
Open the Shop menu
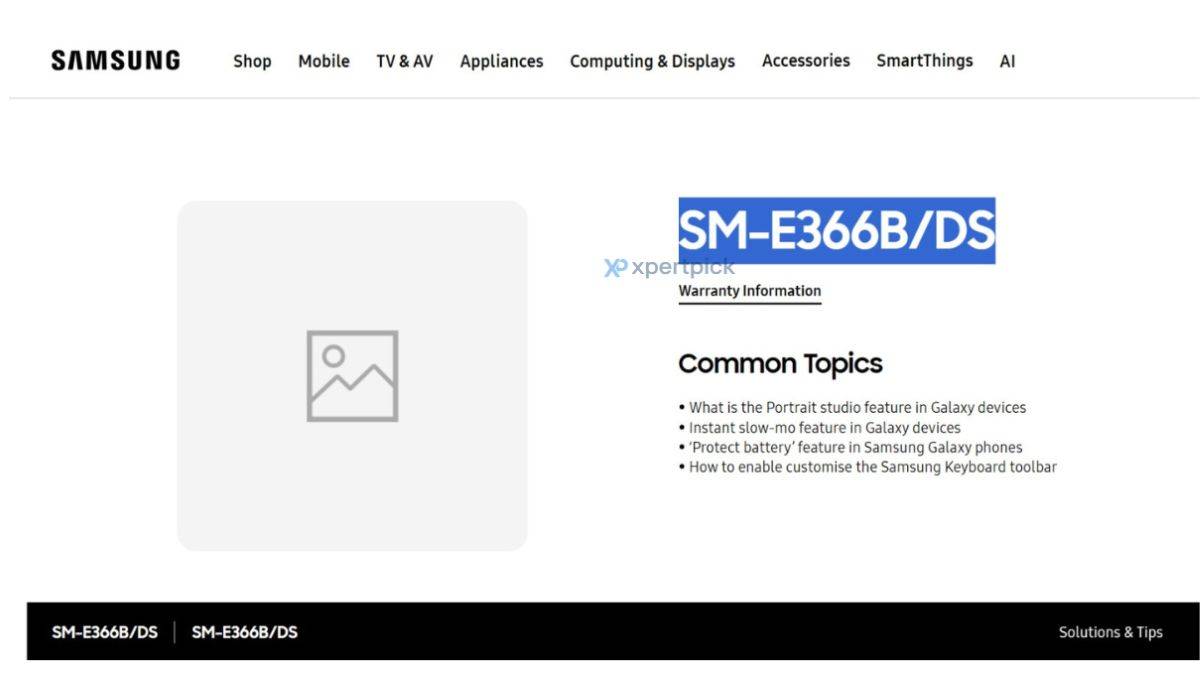tap(252, 61)
